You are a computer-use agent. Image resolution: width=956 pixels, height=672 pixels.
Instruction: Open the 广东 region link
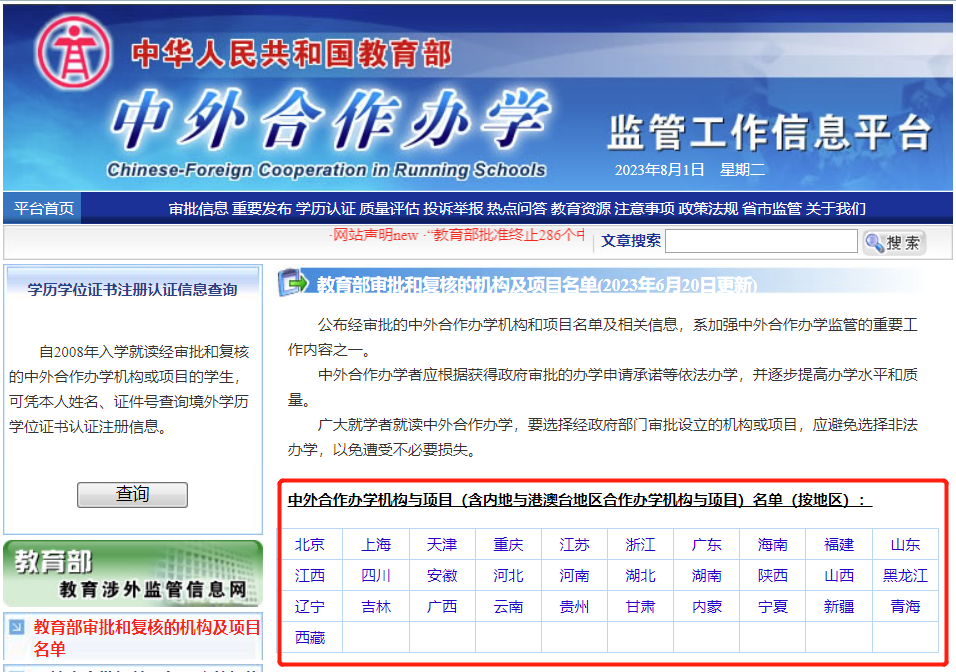[x=707, y=545]
